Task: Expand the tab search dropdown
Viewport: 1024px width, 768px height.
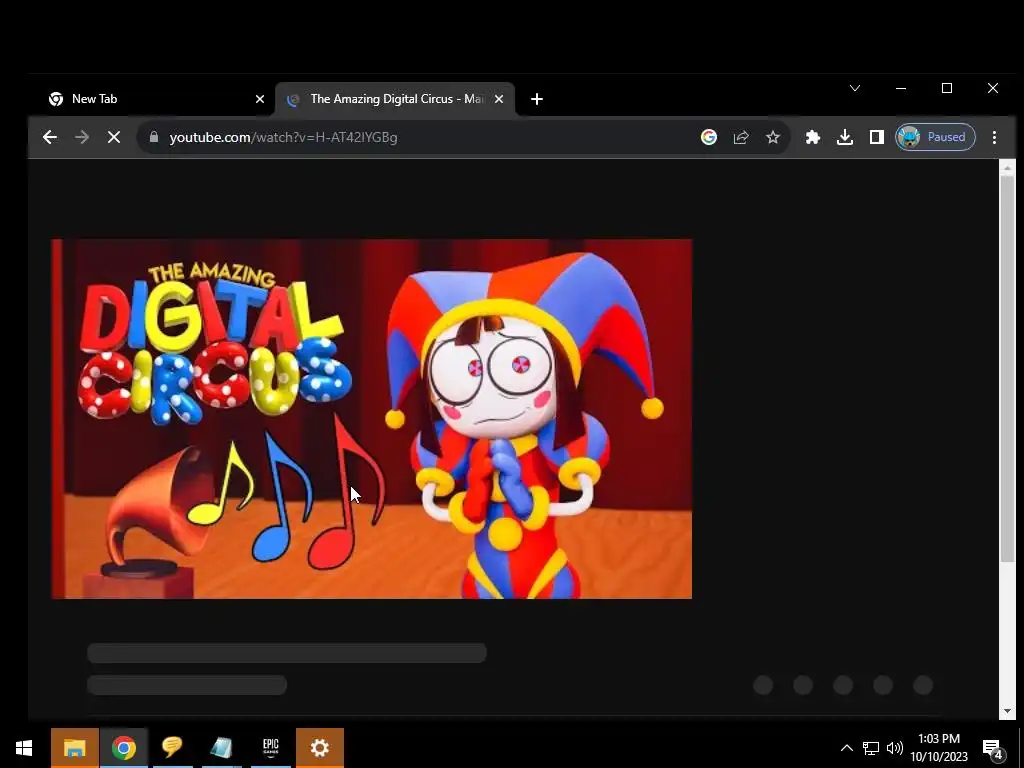Action: click(855, 88)
